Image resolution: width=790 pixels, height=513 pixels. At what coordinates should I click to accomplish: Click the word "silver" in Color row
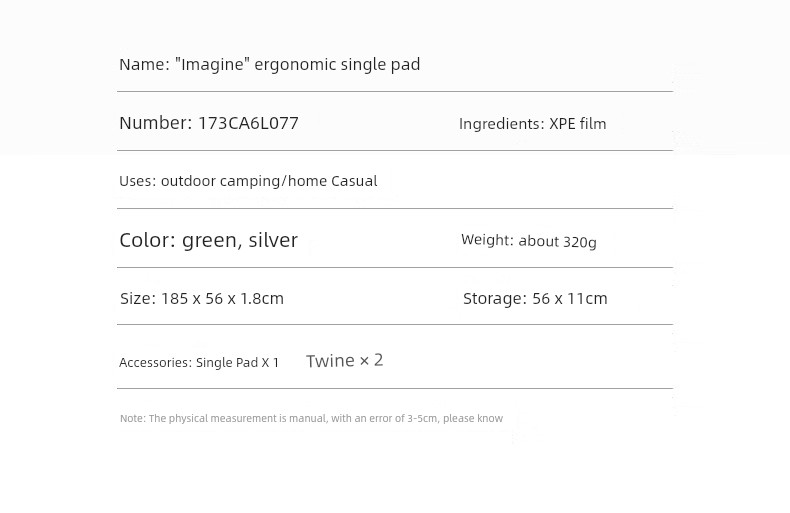click(273, 240)
